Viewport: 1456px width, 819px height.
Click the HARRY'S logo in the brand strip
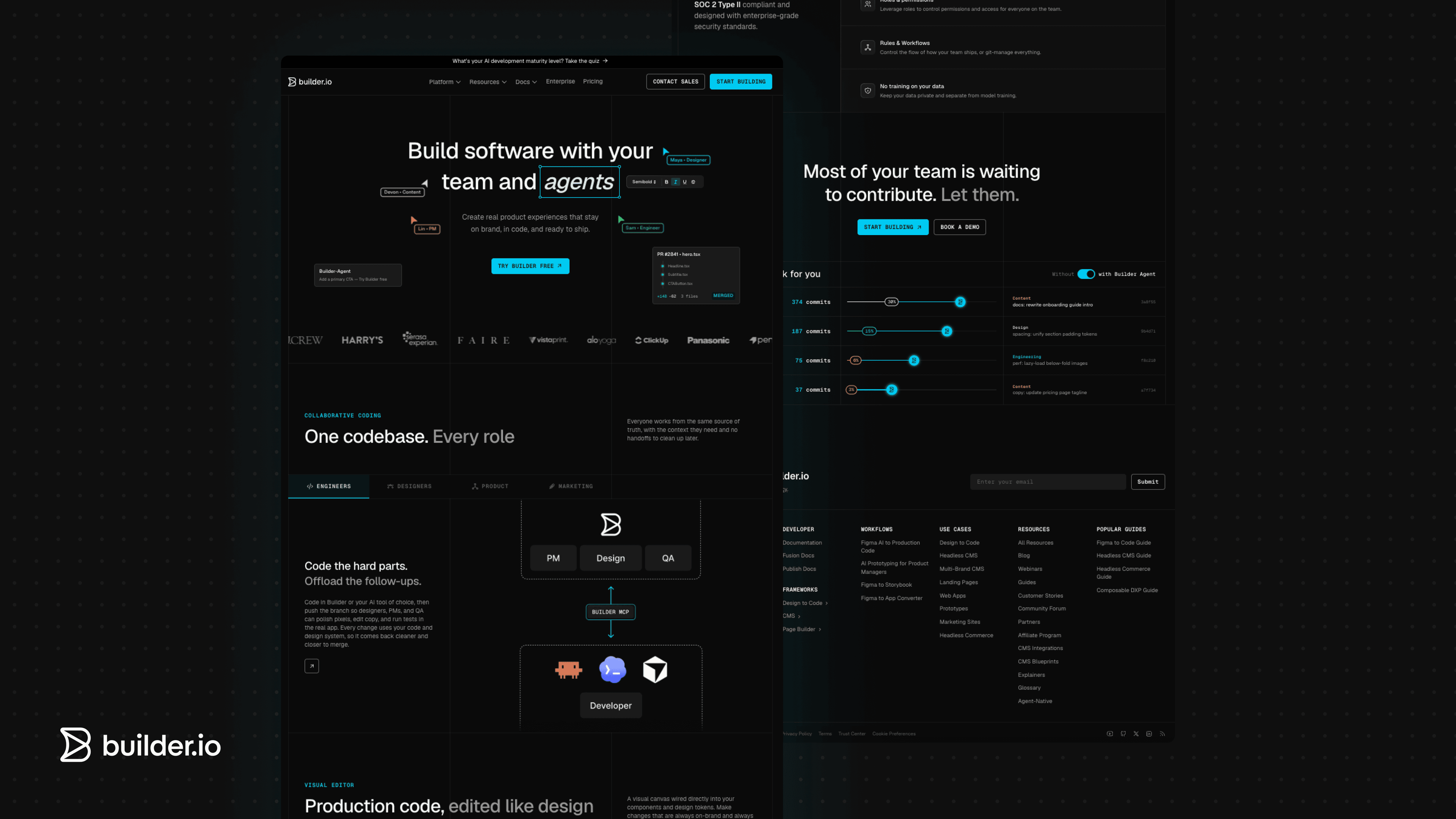coord(362,340)
